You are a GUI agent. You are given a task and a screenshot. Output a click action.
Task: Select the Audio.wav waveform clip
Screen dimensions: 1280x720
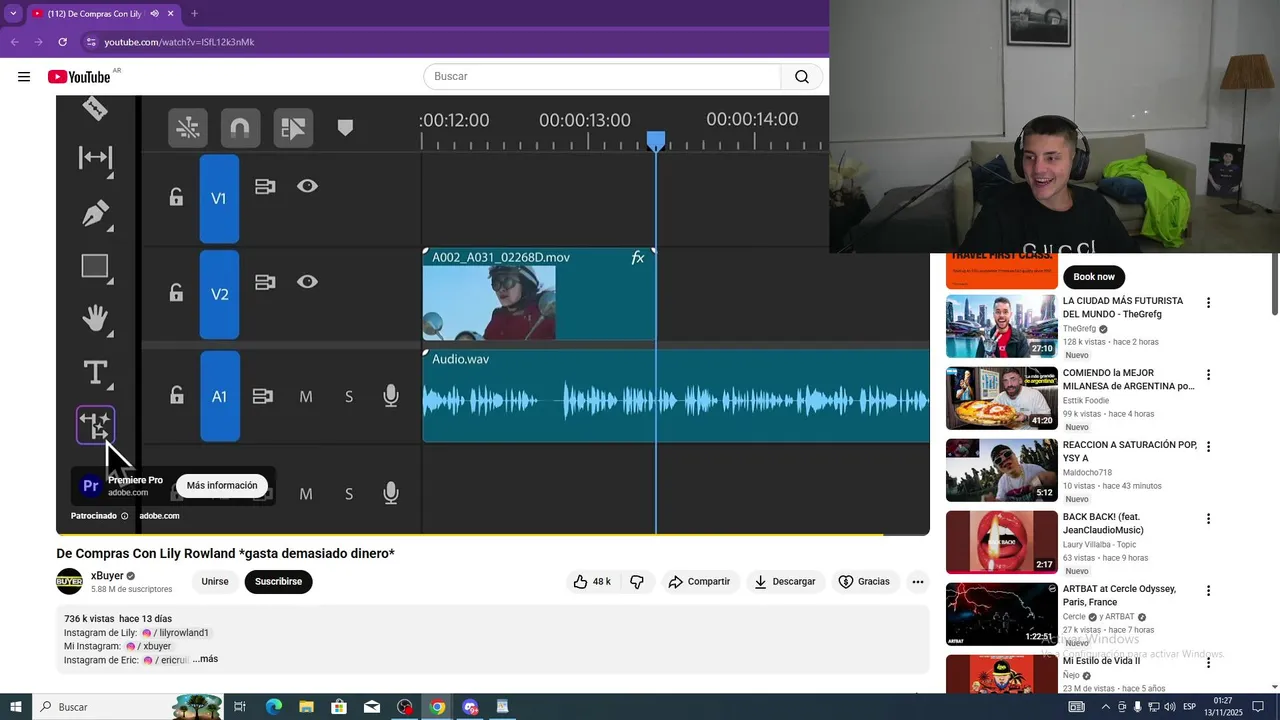pyautogui.click(x=676, y=396)
